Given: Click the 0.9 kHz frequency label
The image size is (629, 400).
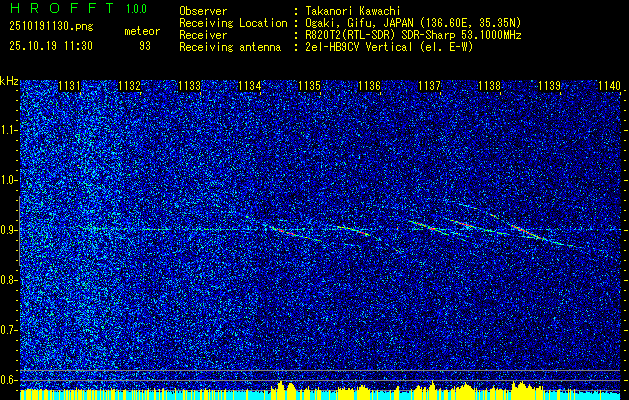Looking at the screenshot, I should pyautogui.click(x=8, y=230).
